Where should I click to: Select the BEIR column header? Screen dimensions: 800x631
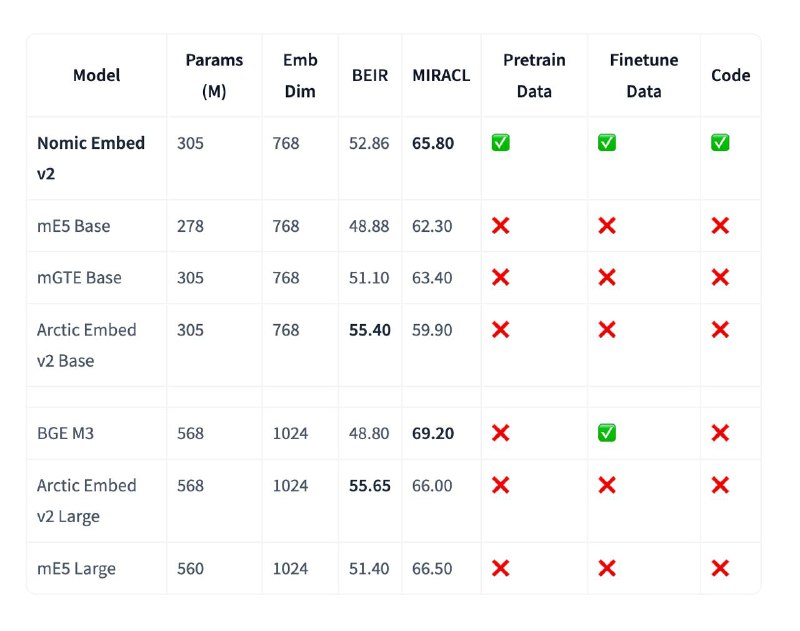[x=370, y=75]
